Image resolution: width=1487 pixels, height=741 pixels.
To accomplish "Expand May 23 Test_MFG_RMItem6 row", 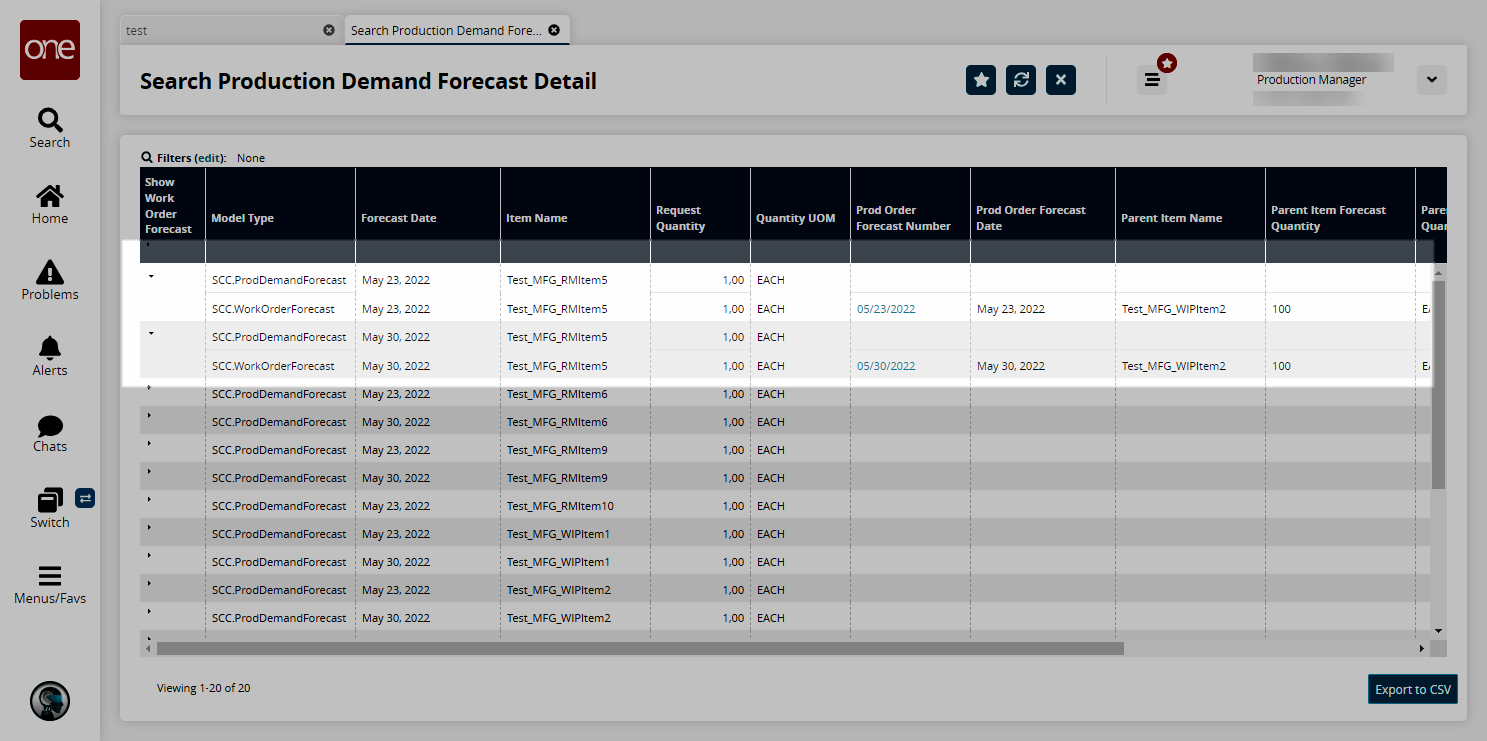I will 149,387.
